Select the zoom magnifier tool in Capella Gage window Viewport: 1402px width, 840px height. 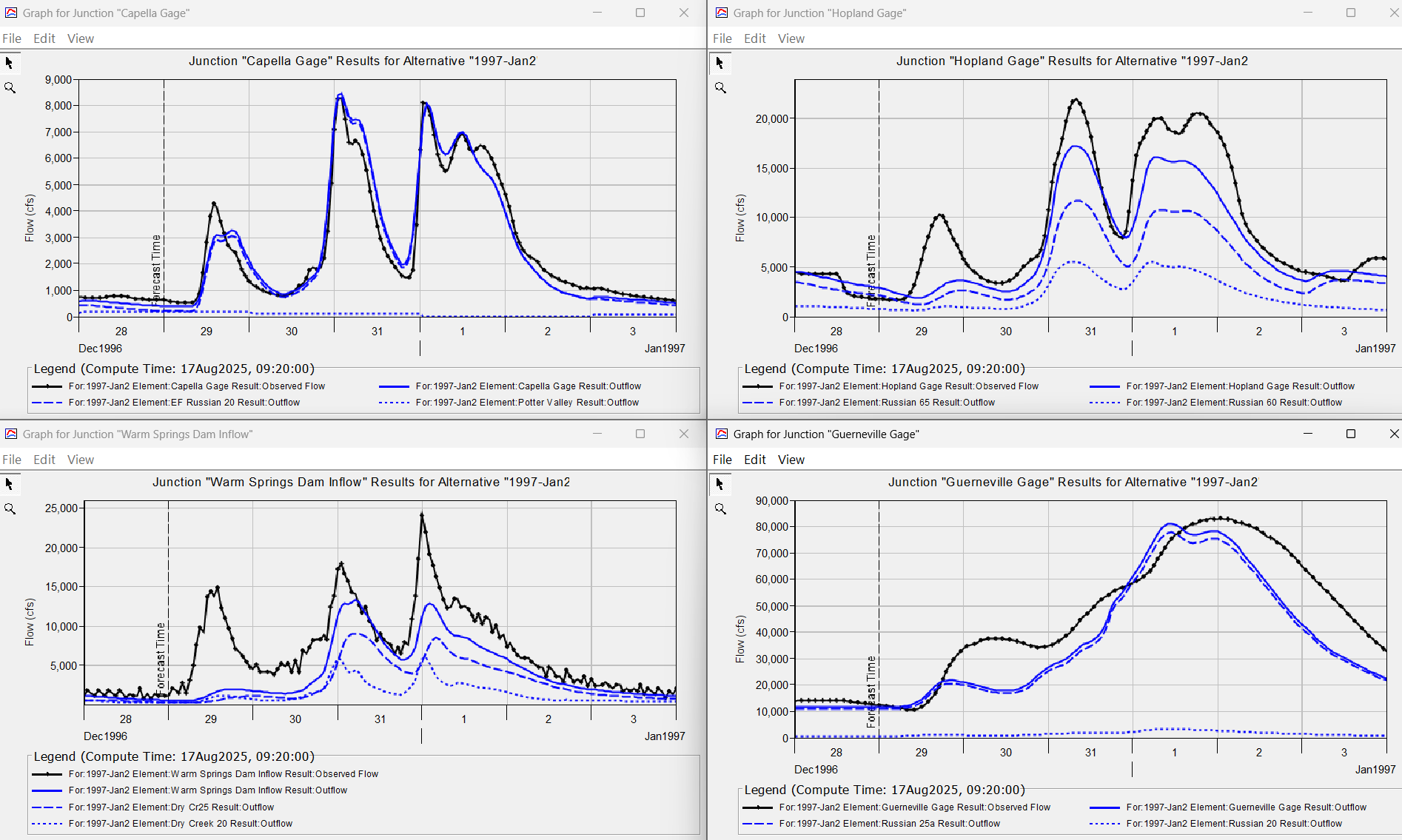click(9, 87)
